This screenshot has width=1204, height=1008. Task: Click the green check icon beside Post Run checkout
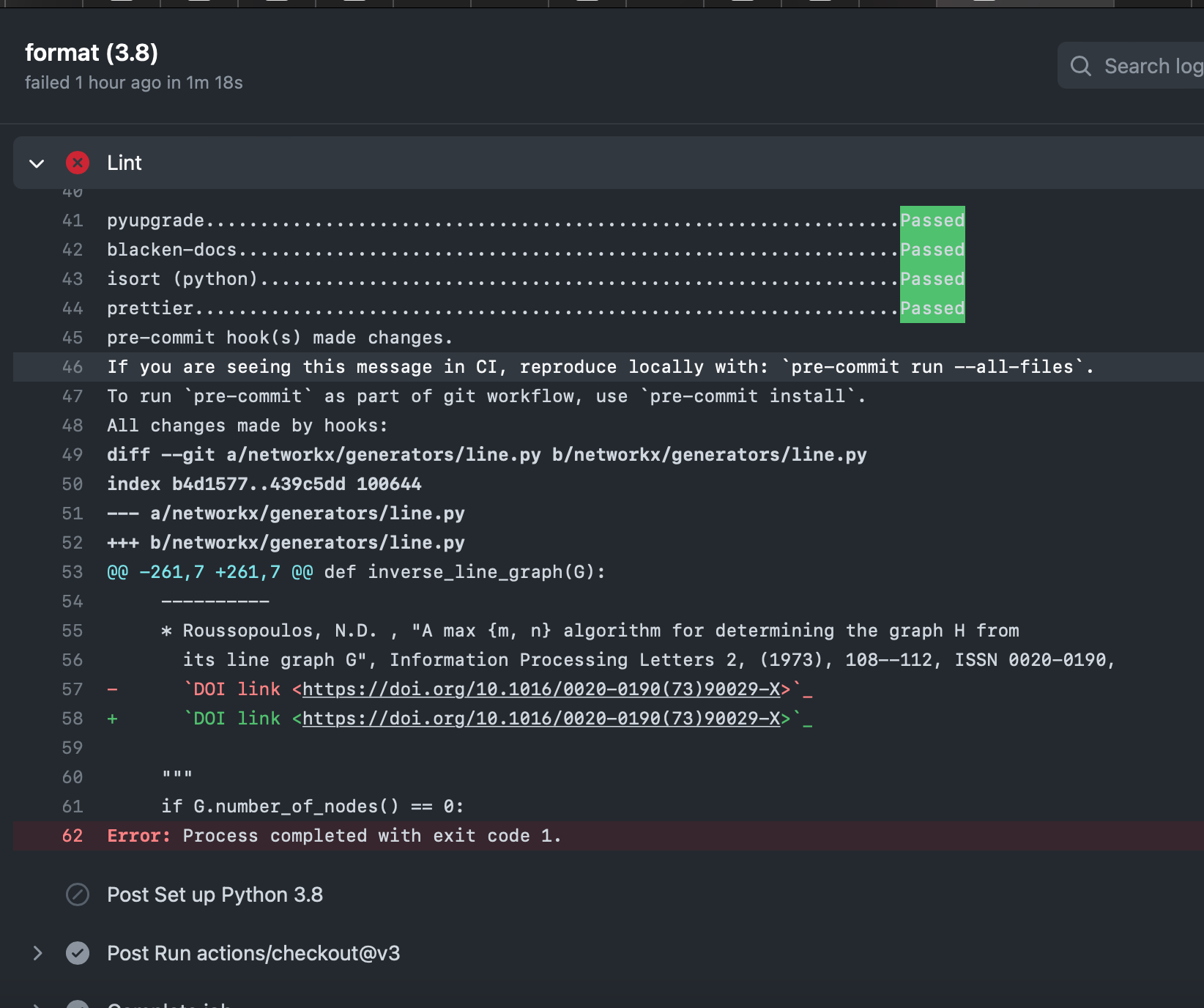[78, 953]
